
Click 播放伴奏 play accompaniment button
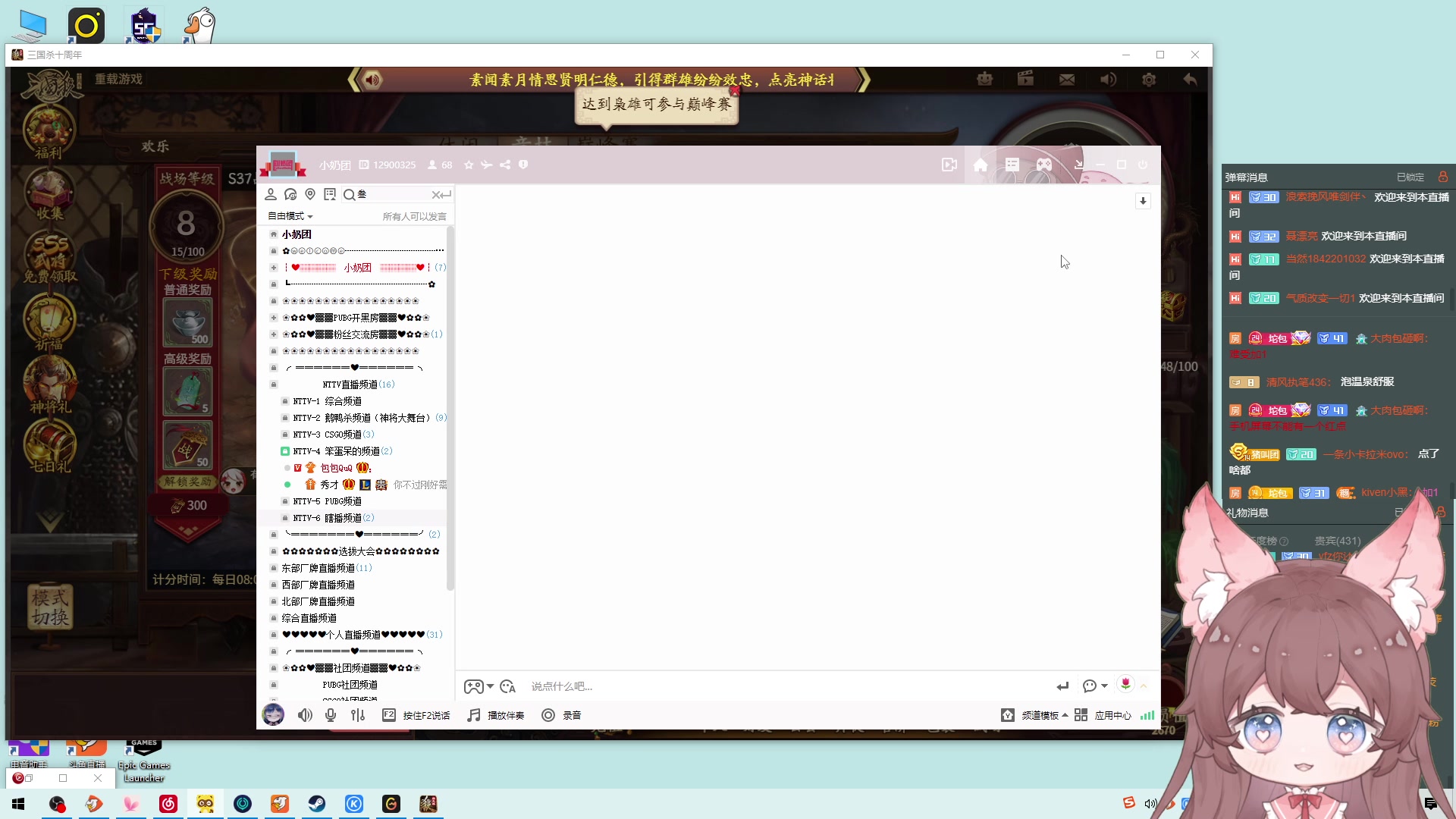coord(496,715)
